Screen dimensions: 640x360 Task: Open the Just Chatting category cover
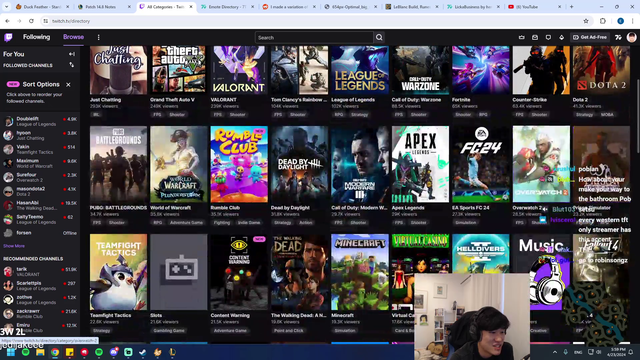click(118, 70)
